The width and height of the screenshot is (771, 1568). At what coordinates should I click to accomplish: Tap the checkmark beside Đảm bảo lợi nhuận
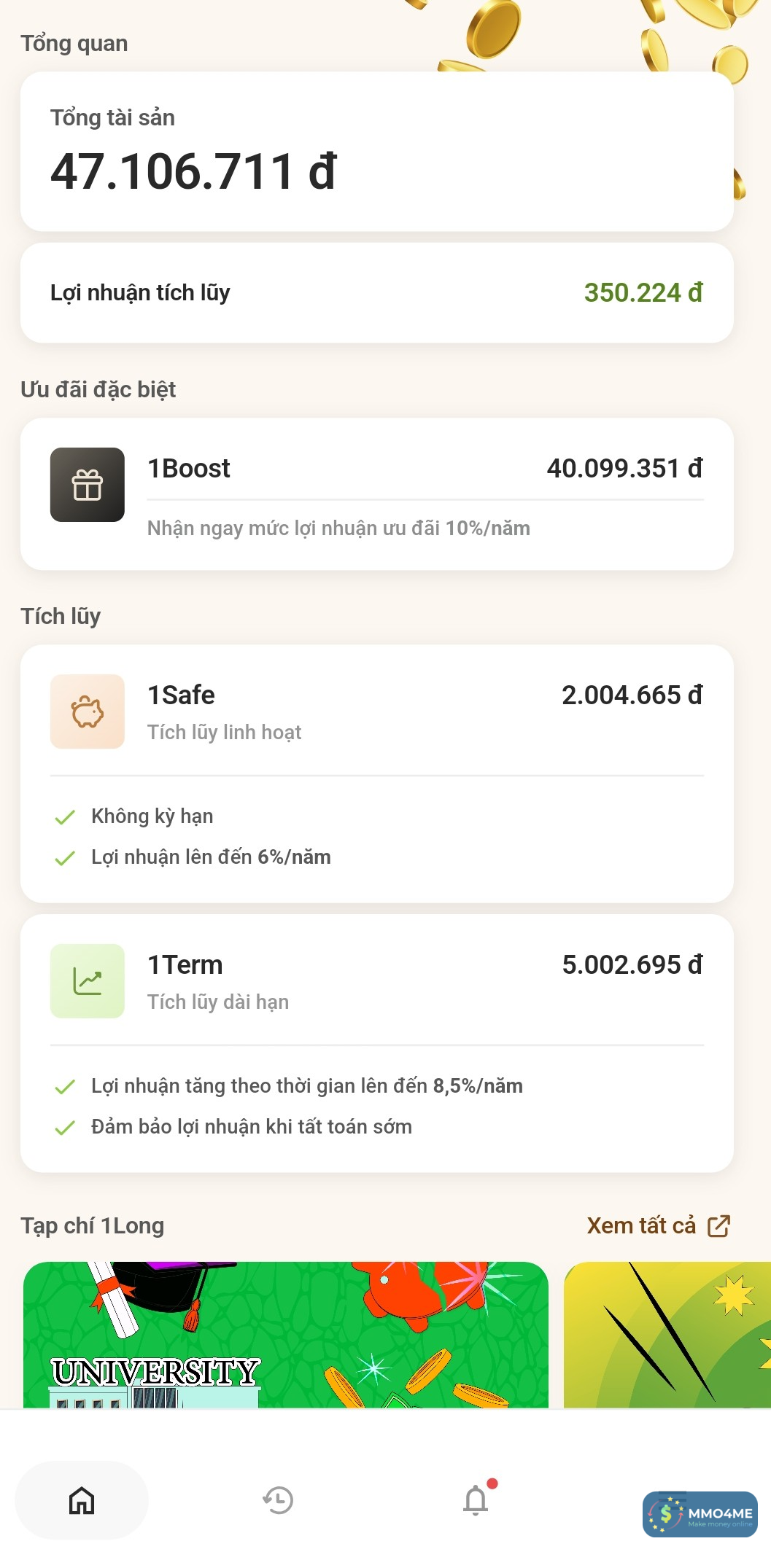pyautogui.click(x=65, y=1128)
